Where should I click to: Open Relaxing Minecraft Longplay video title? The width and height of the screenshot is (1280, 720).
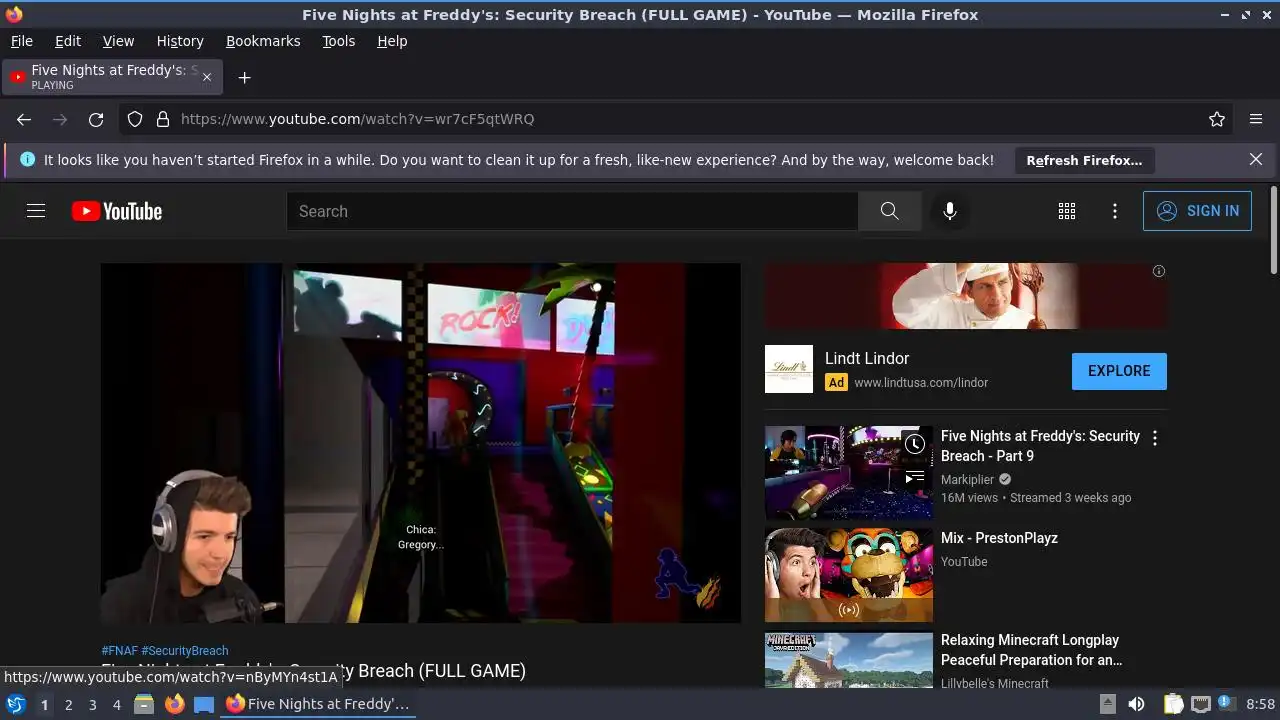pos(1031,650)
